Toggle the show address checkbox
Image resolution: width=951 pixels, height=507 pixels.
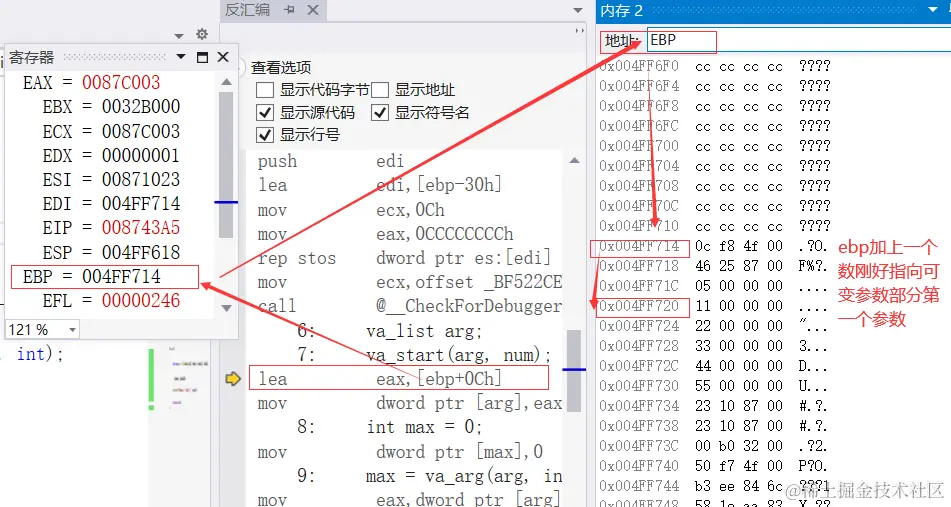click(x=380, y=90)
